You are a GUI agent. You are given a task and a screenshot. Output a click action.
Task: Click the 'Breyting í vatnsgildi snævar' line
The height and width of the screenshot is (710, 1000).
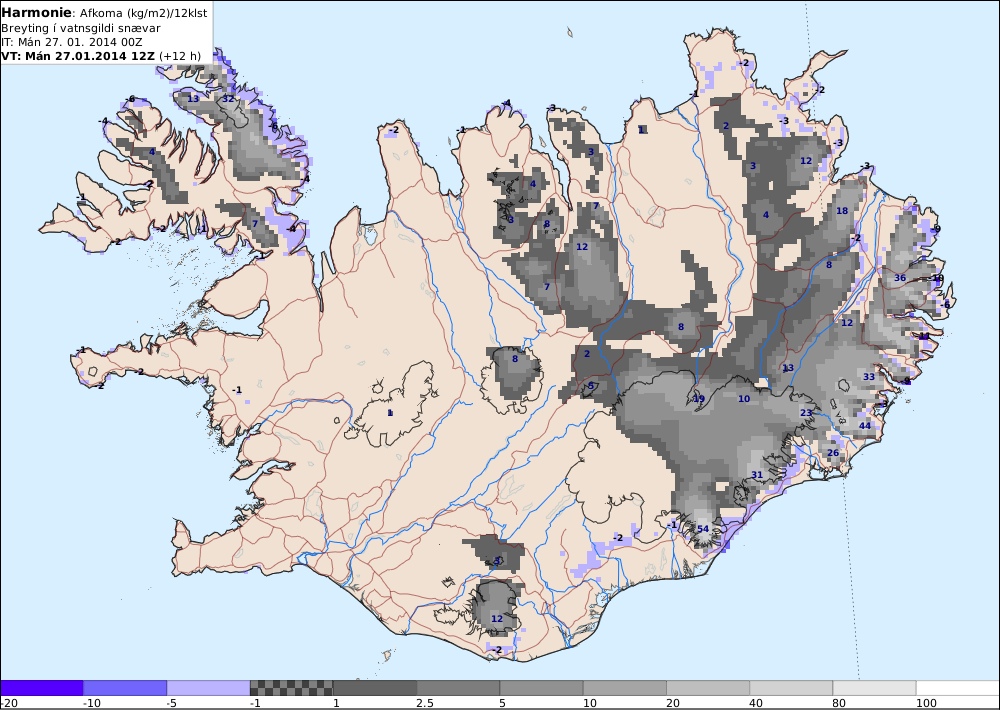(x=81, y=28)
